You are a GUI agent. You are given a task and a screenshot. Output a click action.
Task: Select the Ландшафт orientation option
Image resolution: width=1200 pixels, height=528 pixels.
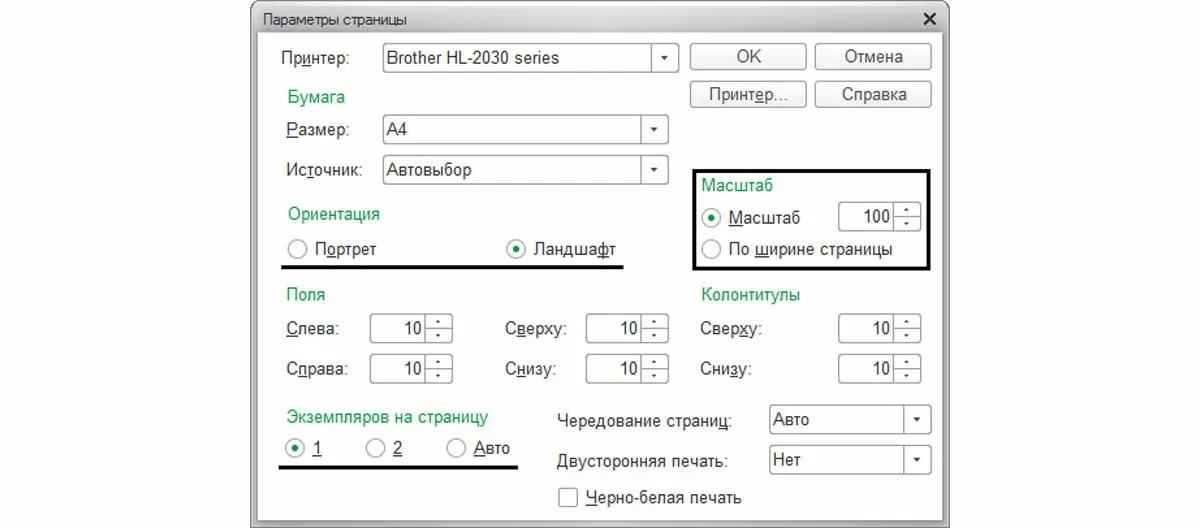tap(516, 249)
